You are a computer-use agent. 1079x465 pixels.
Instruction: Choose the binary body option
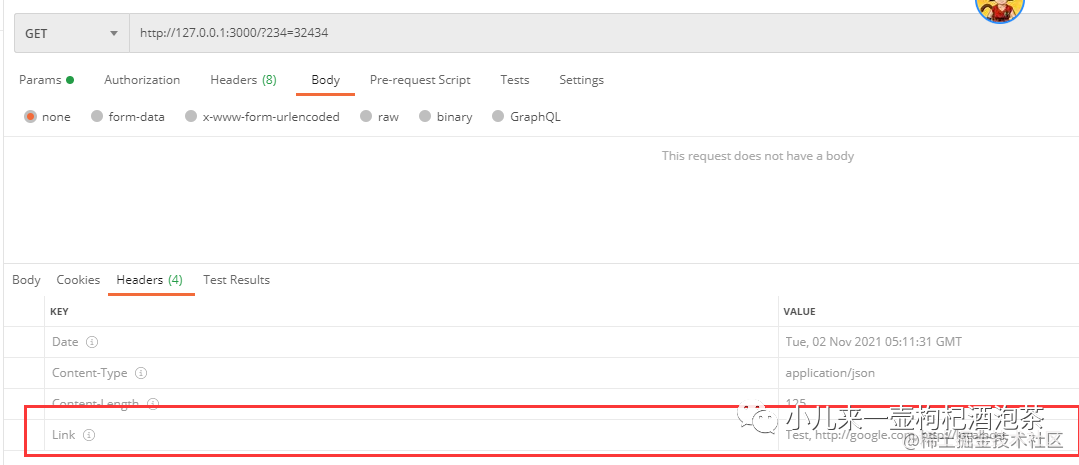pos(426,117)
